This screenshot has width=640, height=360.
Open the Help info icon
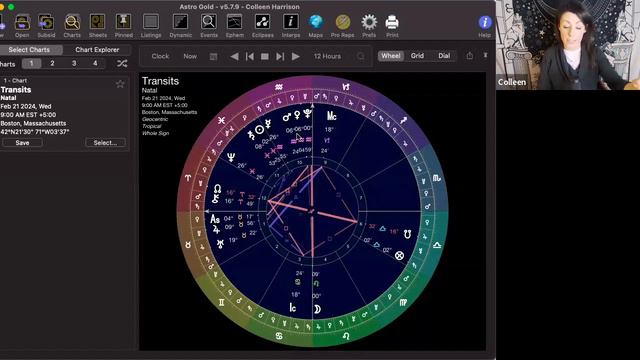[x=485, y=22]
